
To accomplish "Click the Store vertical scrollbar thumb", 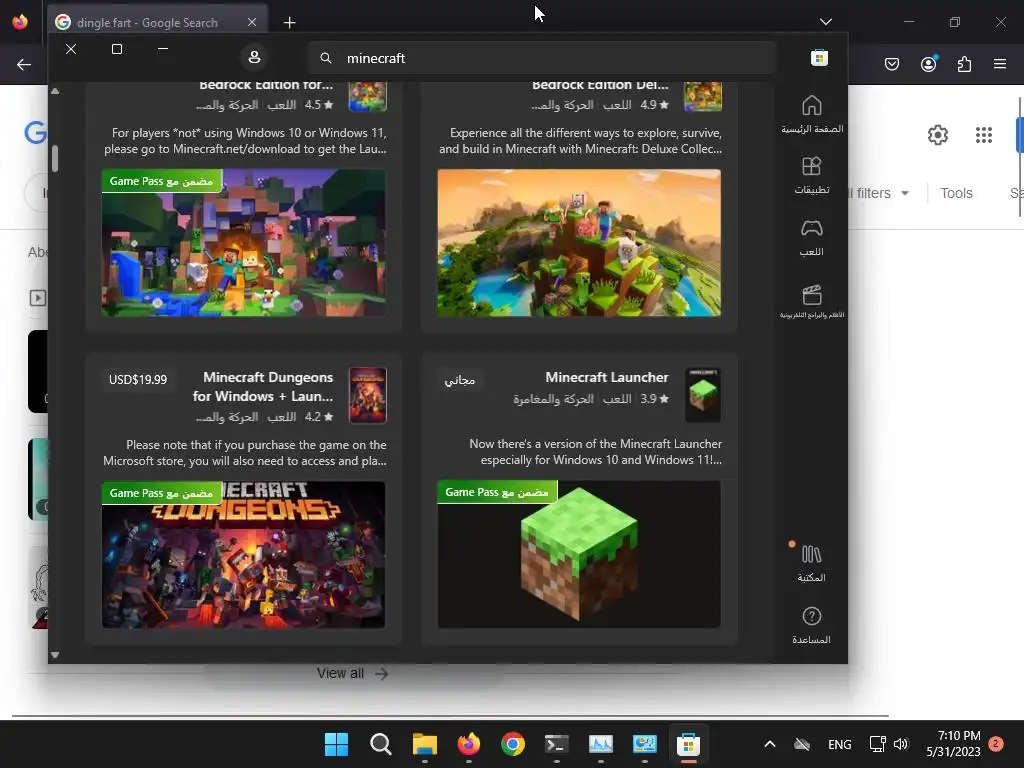I will point(55,159).
